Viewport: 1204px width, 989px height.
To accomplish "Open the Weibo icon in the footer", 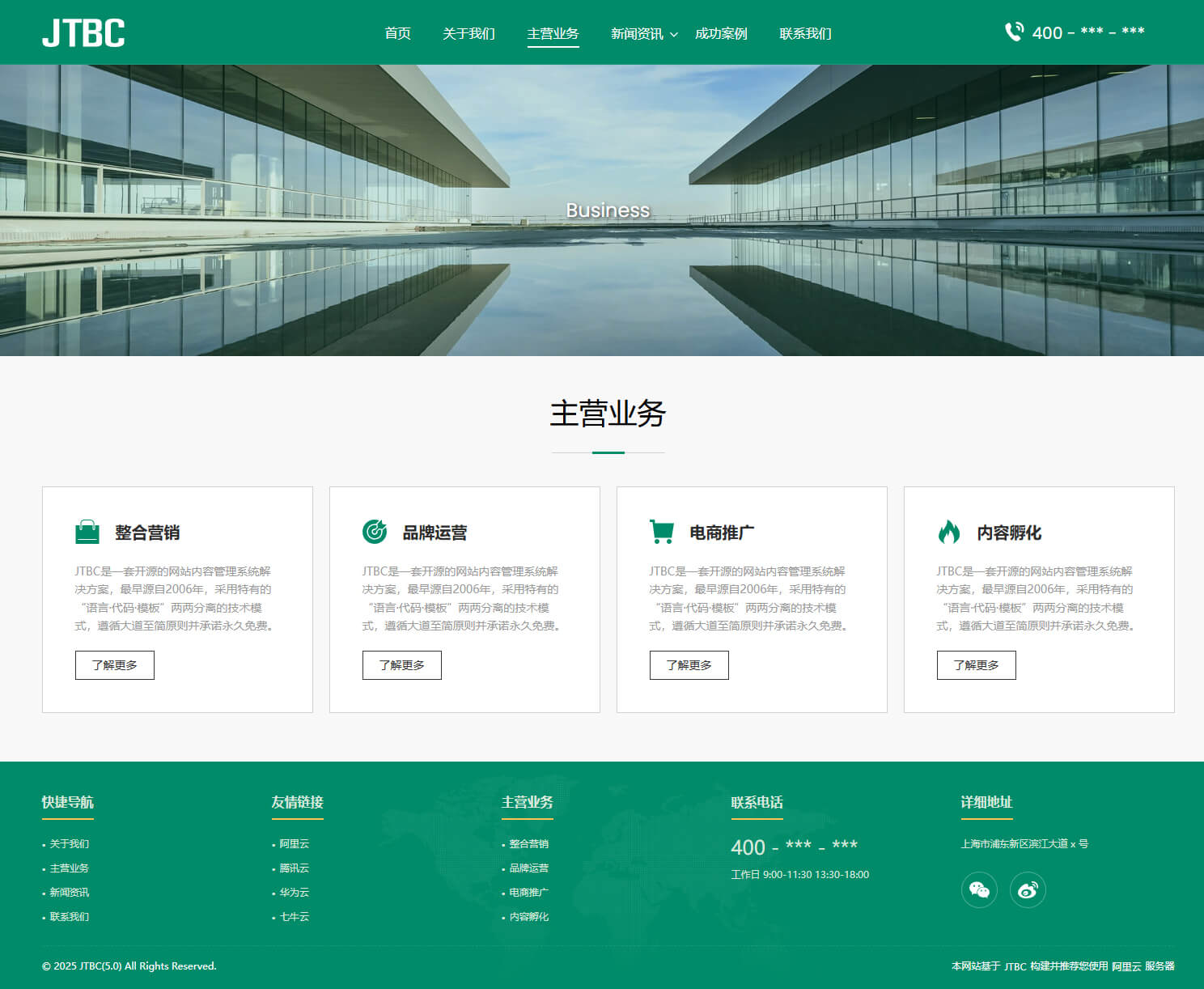I will (x=1028, y=890).
